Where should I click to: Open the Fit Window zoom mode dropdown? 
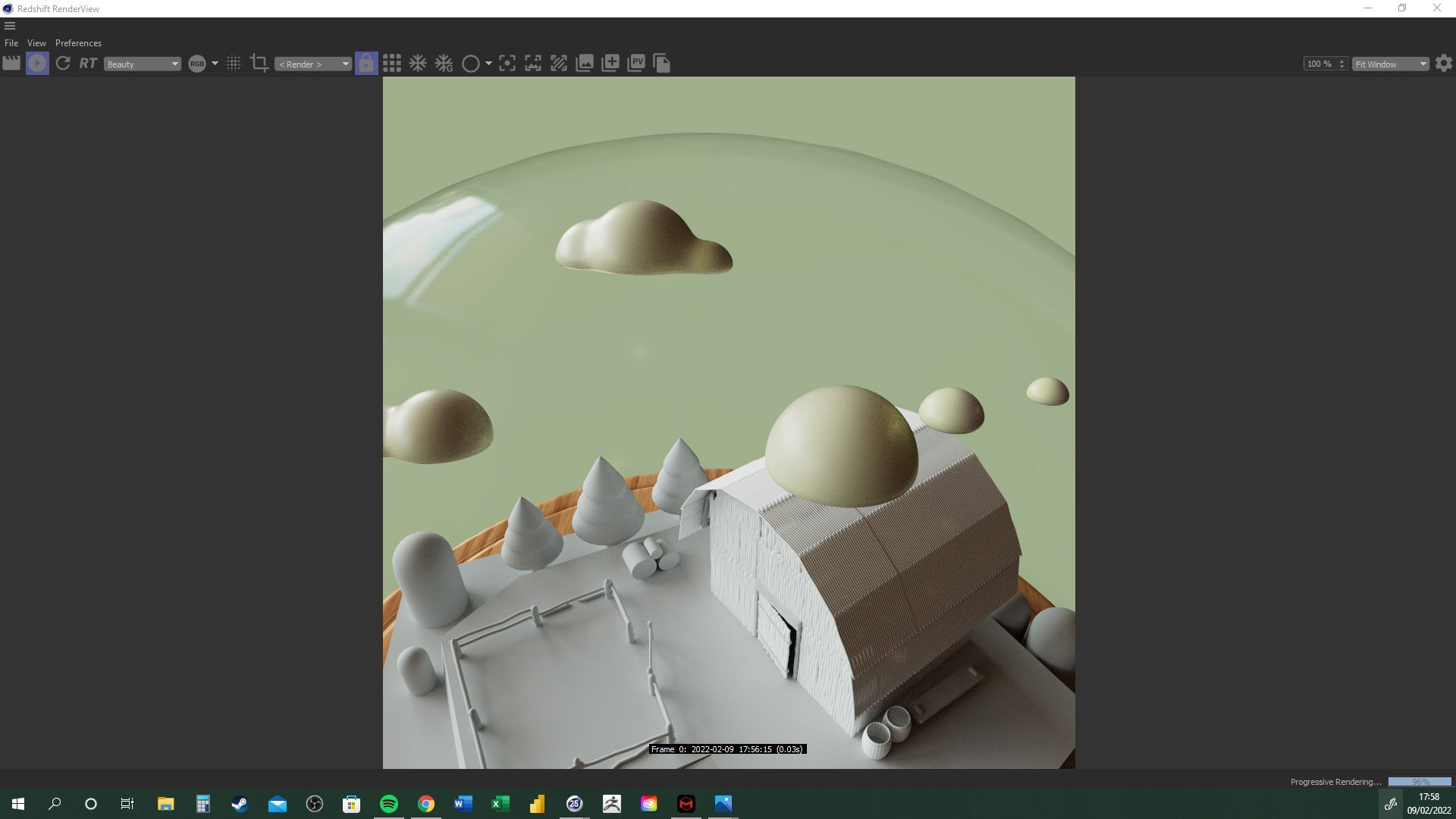(x=1391, y=64)
